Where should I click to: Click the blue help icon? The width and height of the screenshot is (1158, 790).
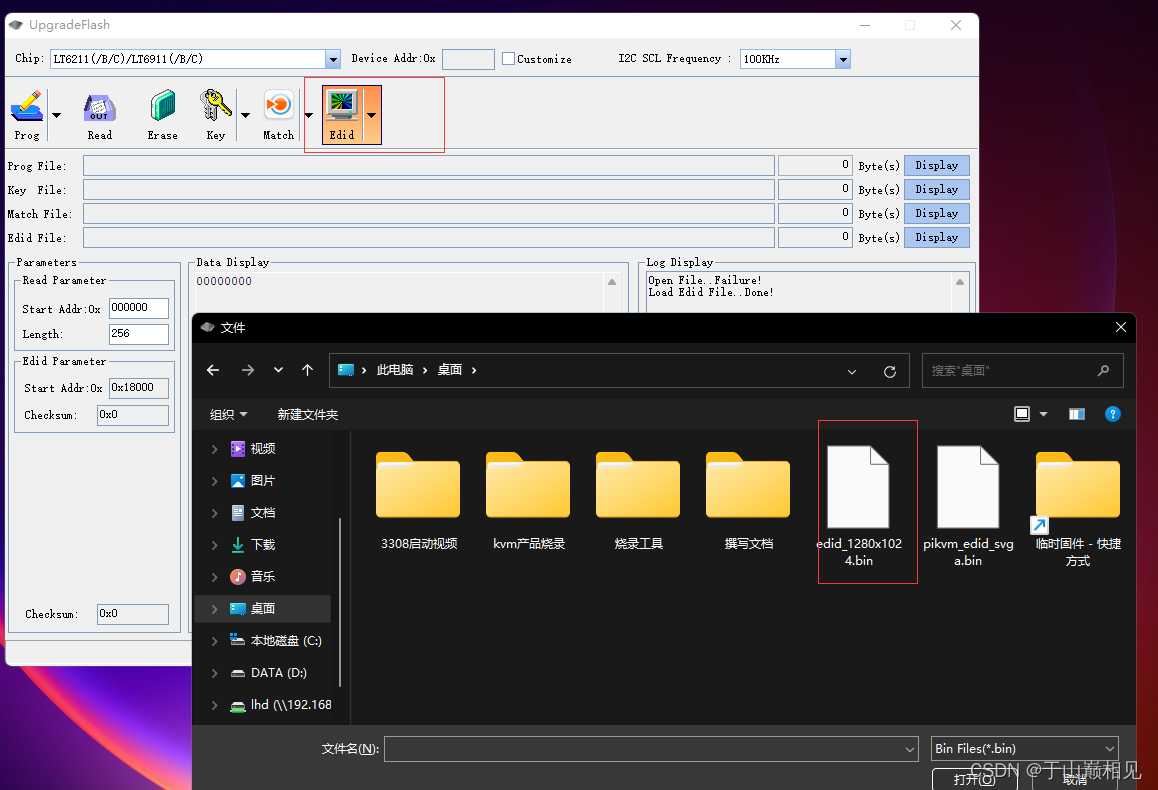coord(1112,414)
